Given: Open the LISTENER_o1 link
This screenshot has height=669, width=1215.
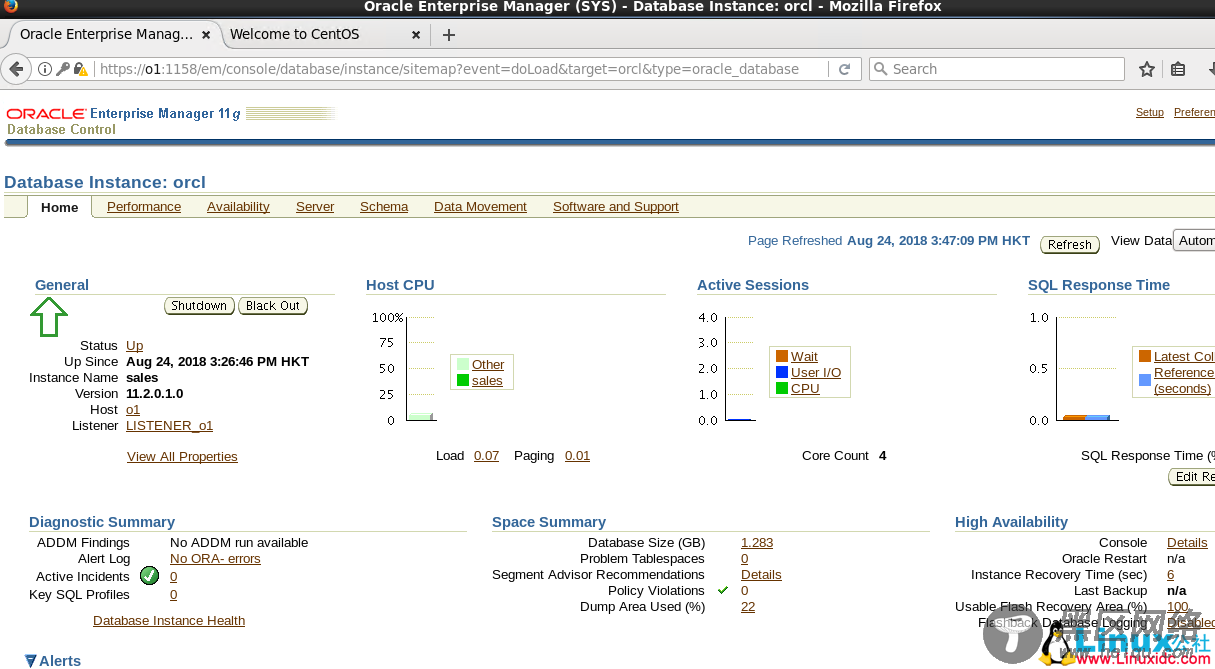Looking at the screenshot, I should [x=169, y=426].
